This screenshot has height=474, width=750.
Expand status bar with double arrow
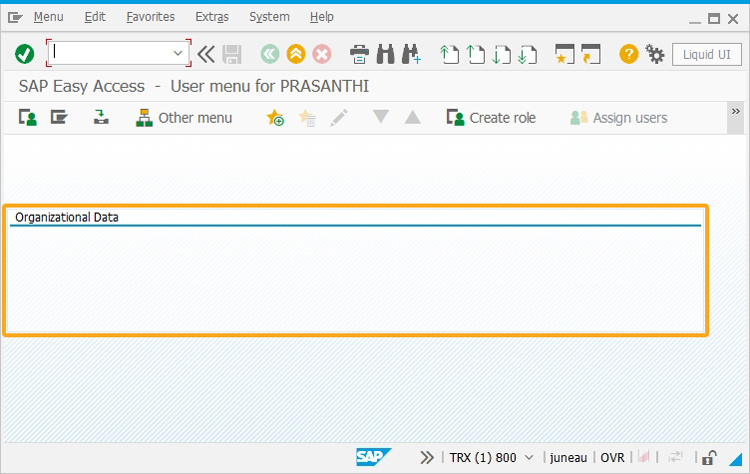point(427,458)
